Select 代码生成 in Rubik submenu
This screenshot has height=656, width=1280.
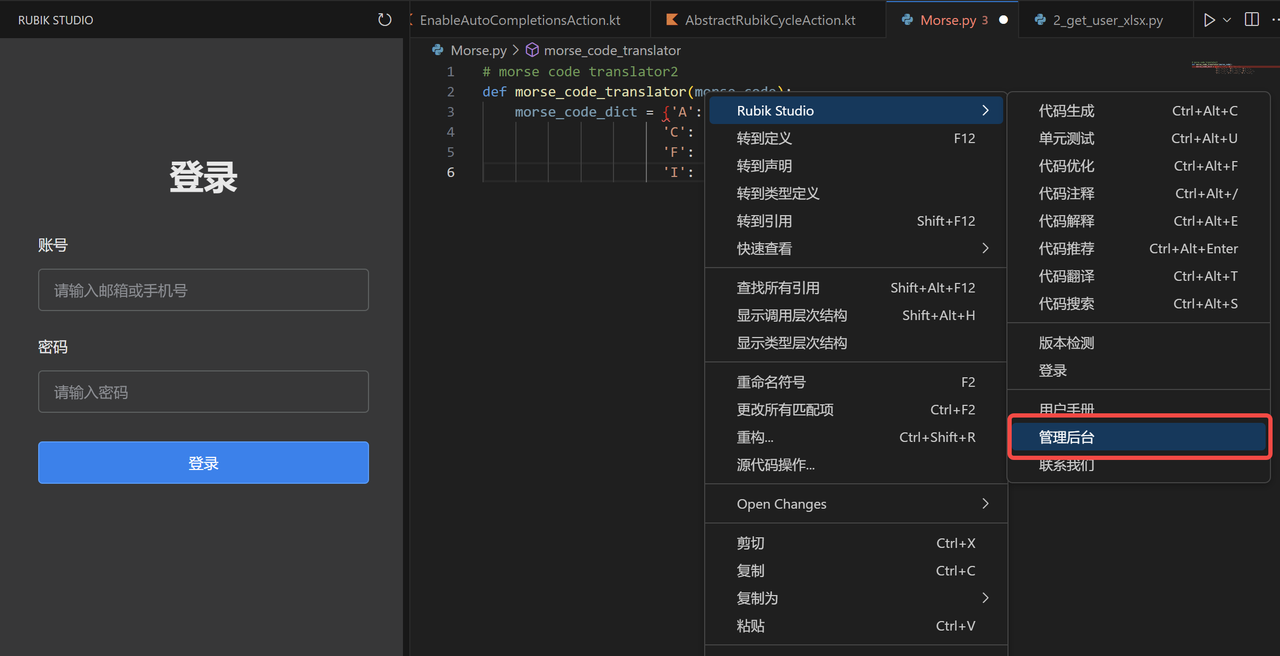click(x=1138, y=111)
